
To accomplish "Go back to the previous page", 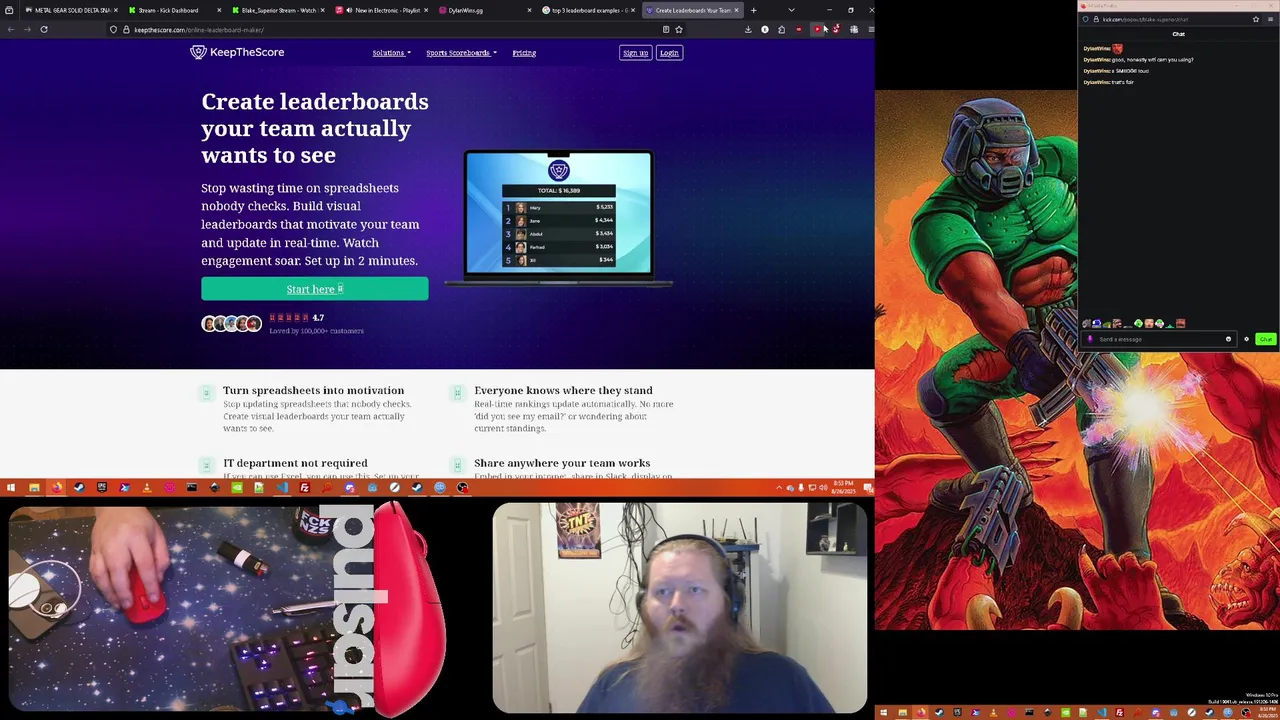I will (x=11, y=29).
